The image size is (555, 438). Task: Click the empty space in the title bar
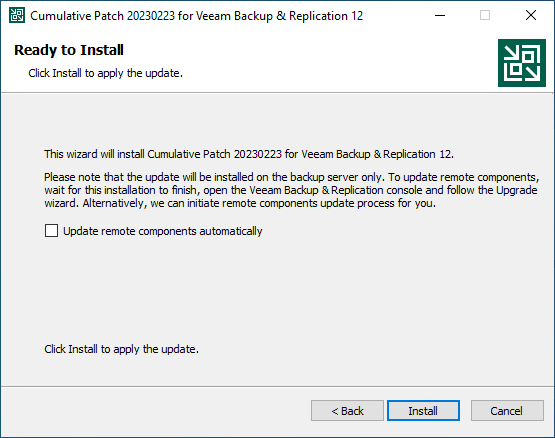click(x=395, y=16)
